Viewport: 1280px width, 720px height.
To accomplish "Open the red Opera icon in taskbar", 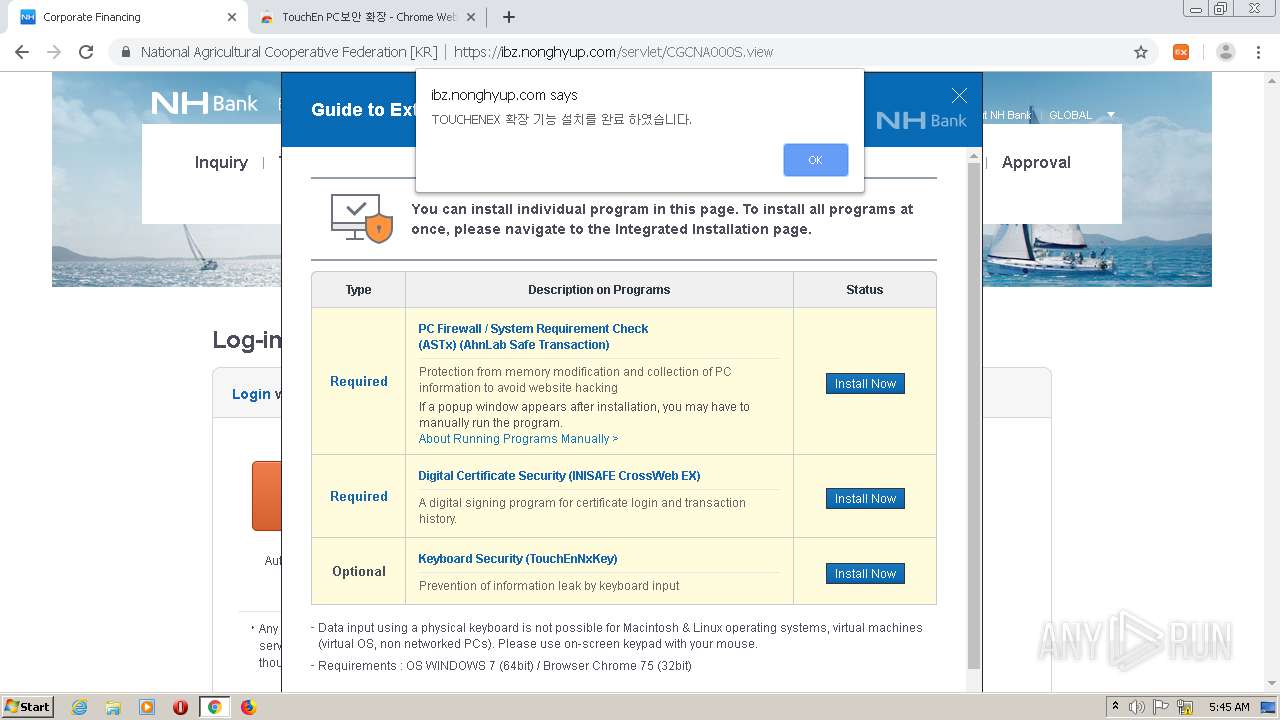I will pyautogui.click(x=180, y=707).
